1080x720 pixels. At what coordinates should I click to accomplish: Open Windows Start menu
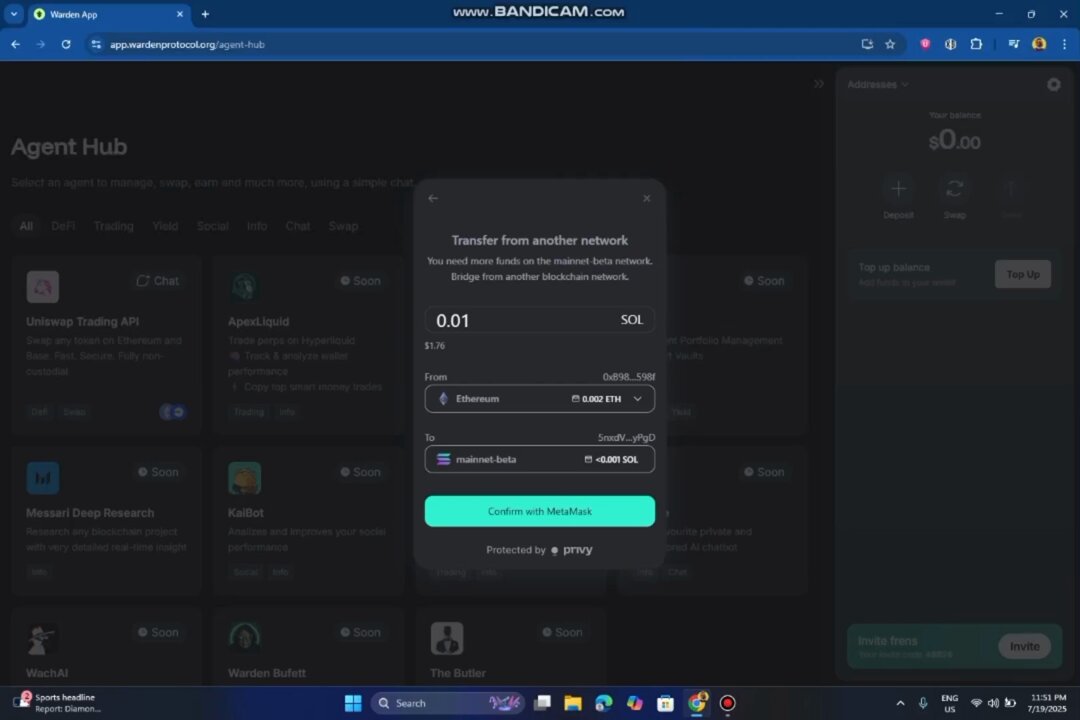(x=353, y=703)
